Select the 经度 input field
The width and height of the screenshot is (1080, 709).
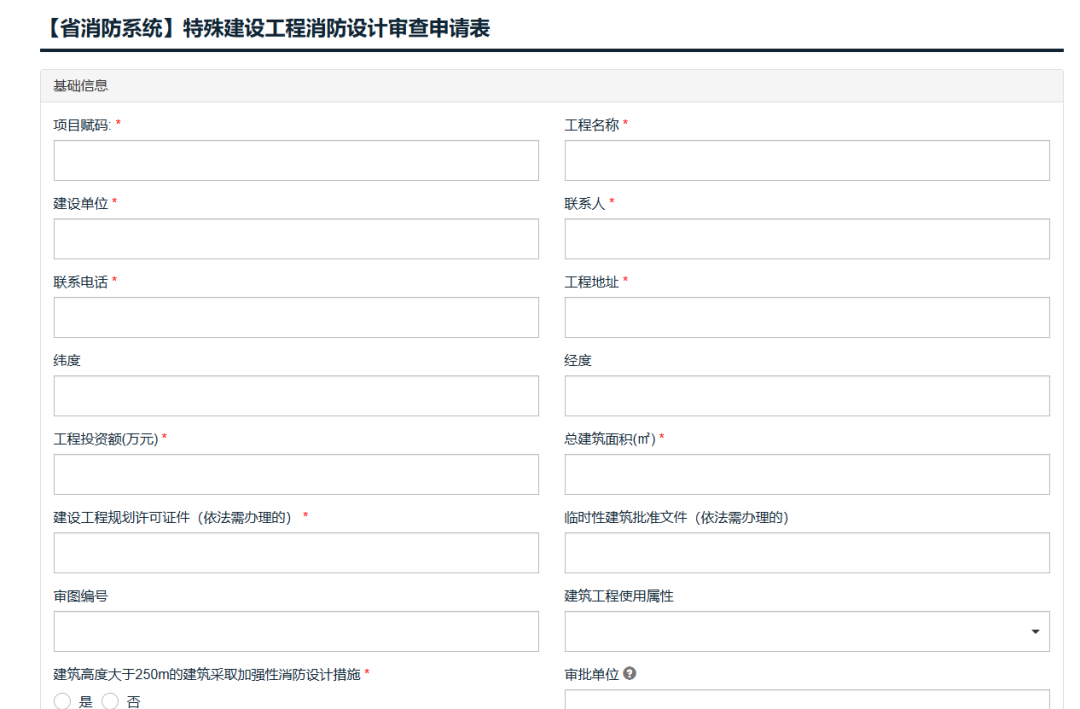805,396
